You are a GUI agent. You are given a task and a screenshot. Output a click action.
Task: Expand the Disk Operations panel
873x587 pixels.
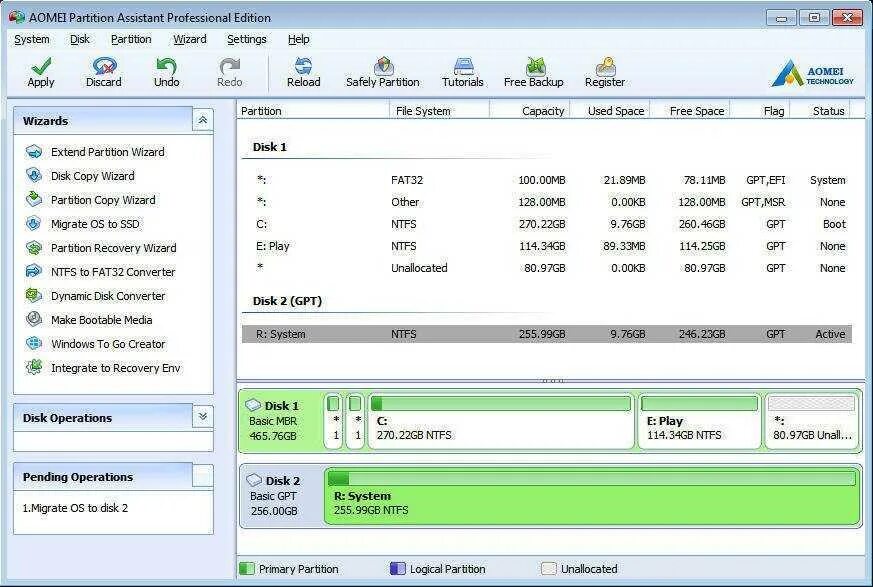(203, 416)
